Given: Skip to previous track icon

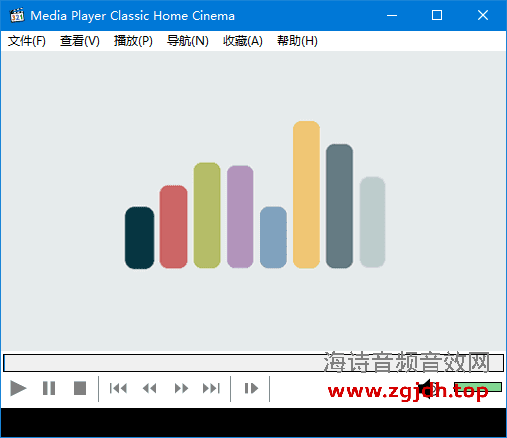Looking at the screenshot, I should pyautogui.click(x=118, y=388).
